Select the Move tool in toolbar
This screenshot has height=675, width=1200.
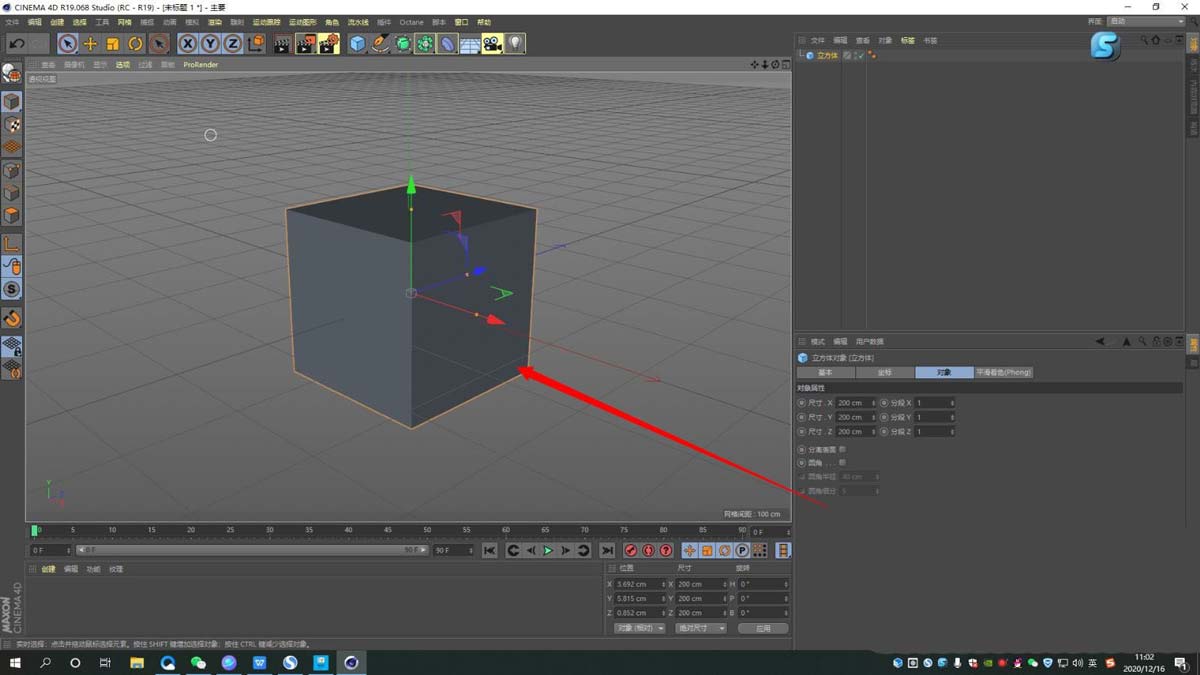90,43
